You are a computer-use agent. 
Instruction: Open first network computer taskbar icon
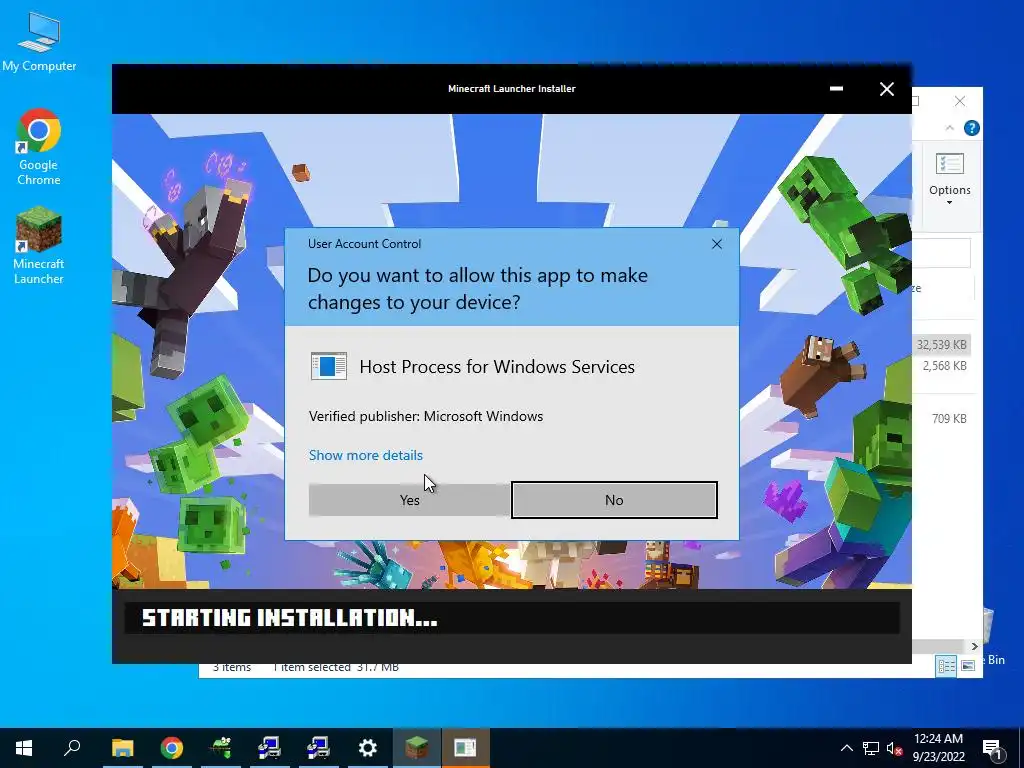point(269,748)
